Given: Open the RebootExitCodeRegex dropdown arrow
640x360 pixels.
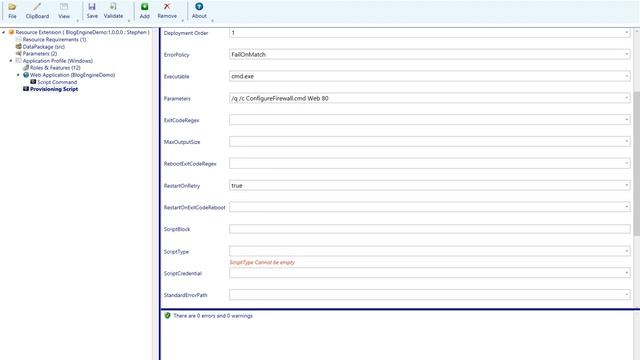Looking at the screenshot, I should (627, 164).
